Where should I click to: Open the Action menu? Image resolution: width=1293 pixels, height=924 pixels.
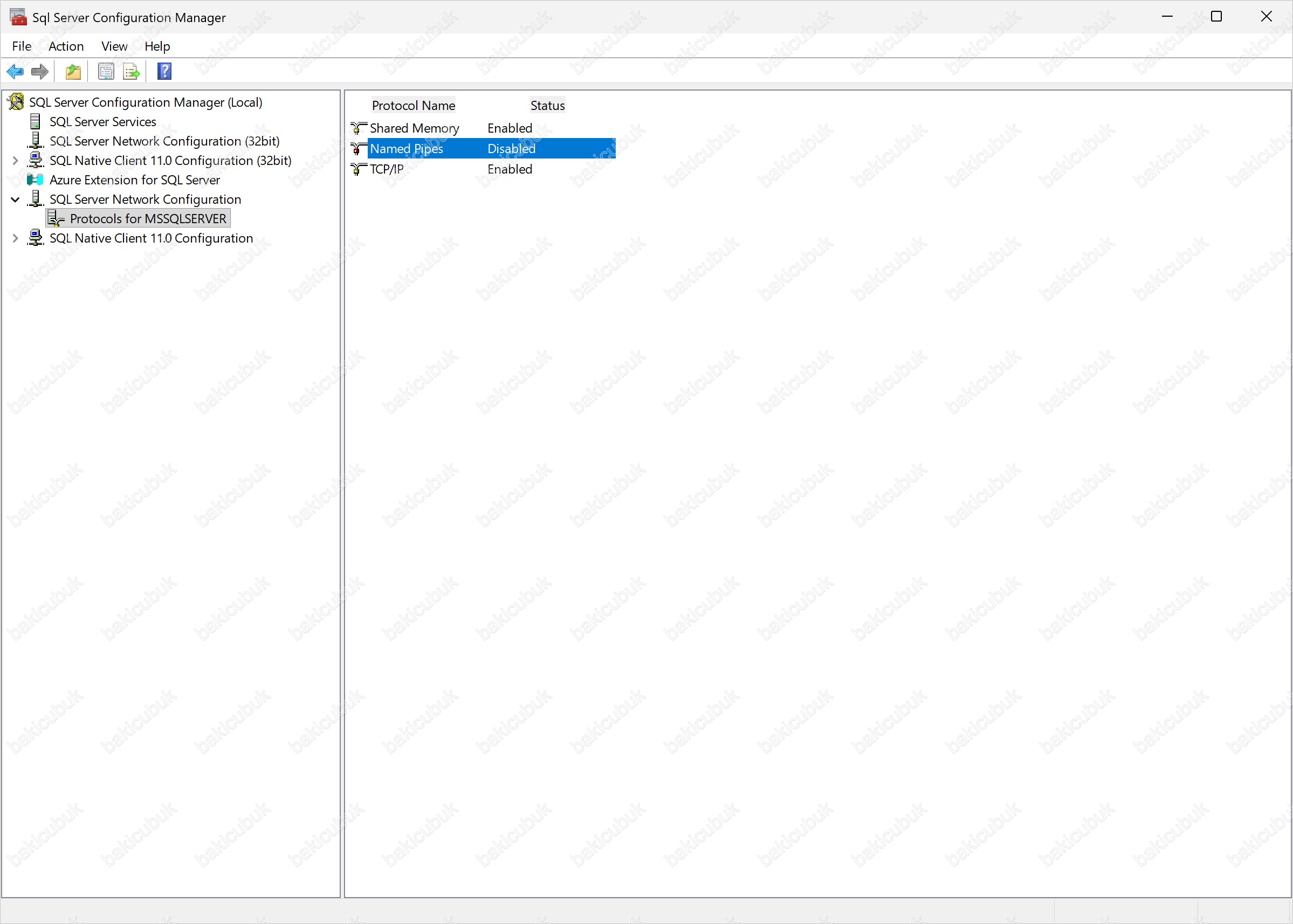[66, 46]
